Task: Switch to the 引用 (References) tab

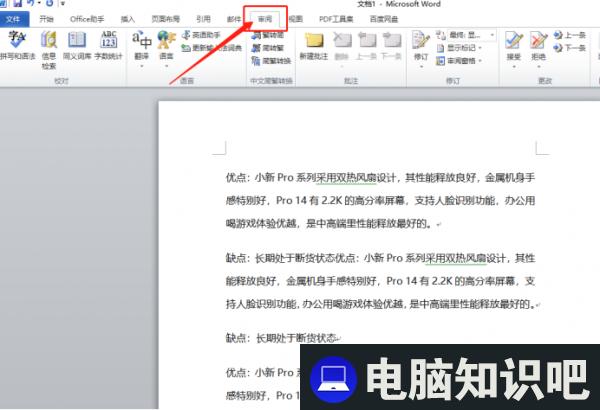Action: pyautogui.click(x=203, y=19)
